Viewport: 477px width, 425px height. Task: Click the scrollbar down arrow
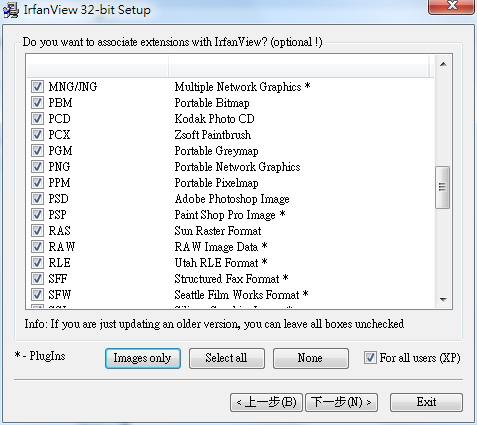point(443,300)
